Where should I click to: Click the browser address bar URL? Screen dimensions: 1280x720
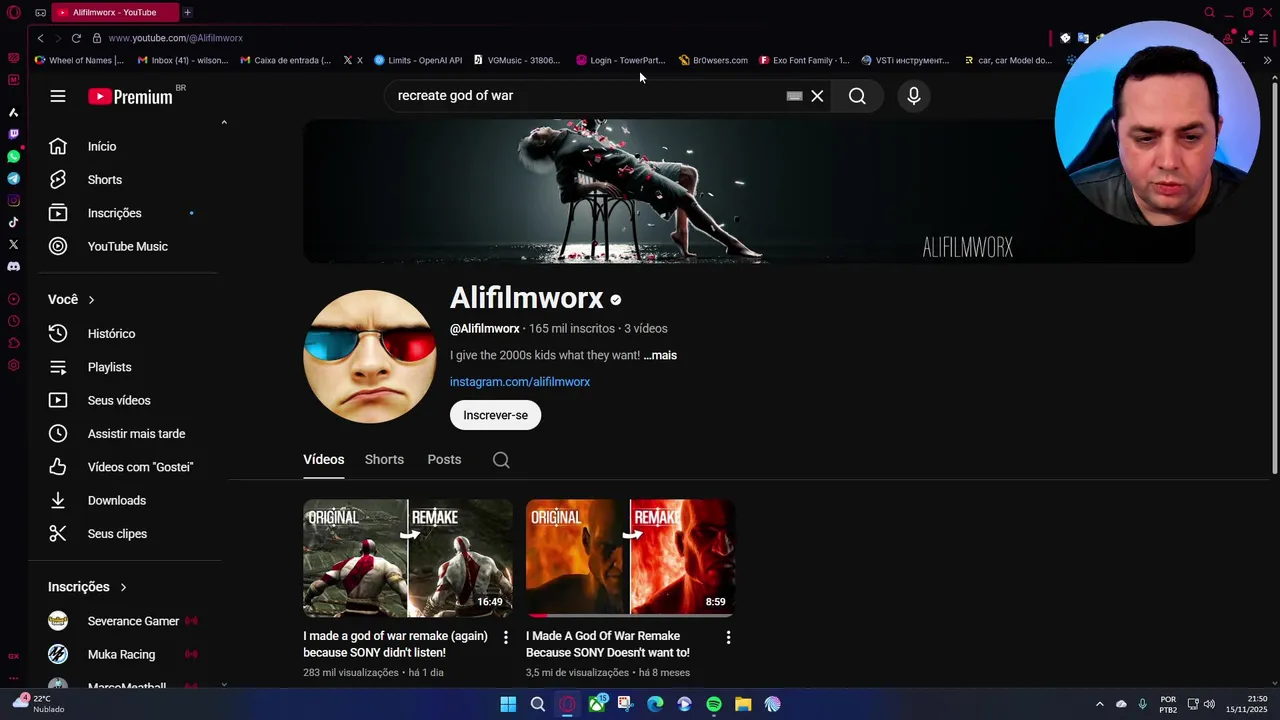coord(175,38)
